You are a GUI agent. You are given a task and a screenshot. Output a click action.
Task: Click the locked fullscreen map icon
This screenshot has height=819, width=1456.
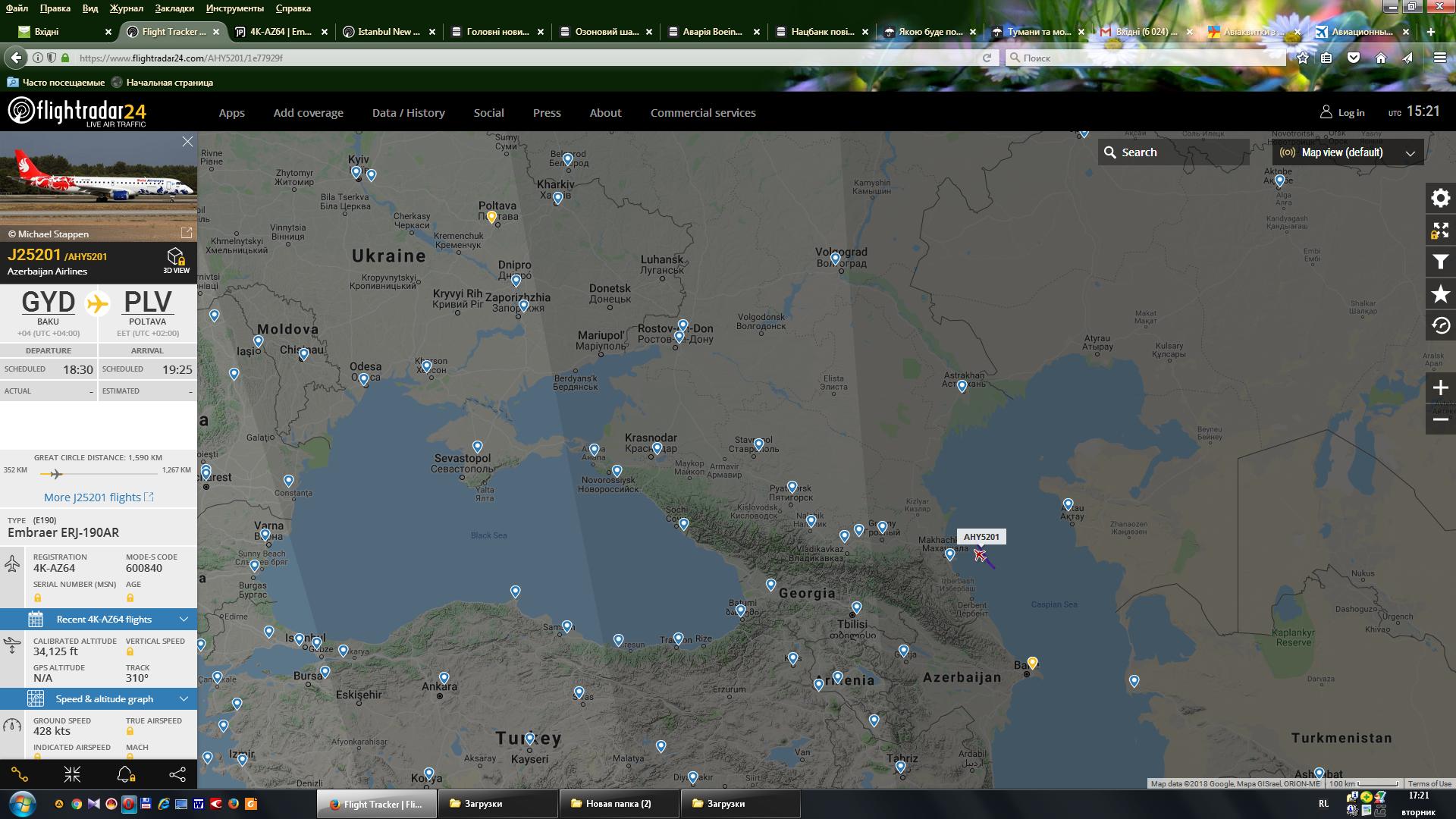(x=1440, y=231)
